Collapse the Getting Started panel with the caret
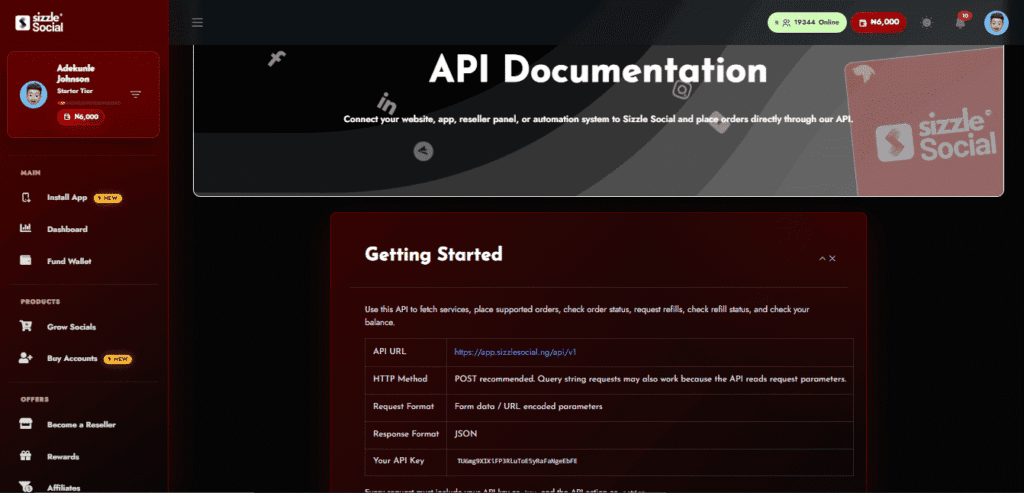 (822, 259)
